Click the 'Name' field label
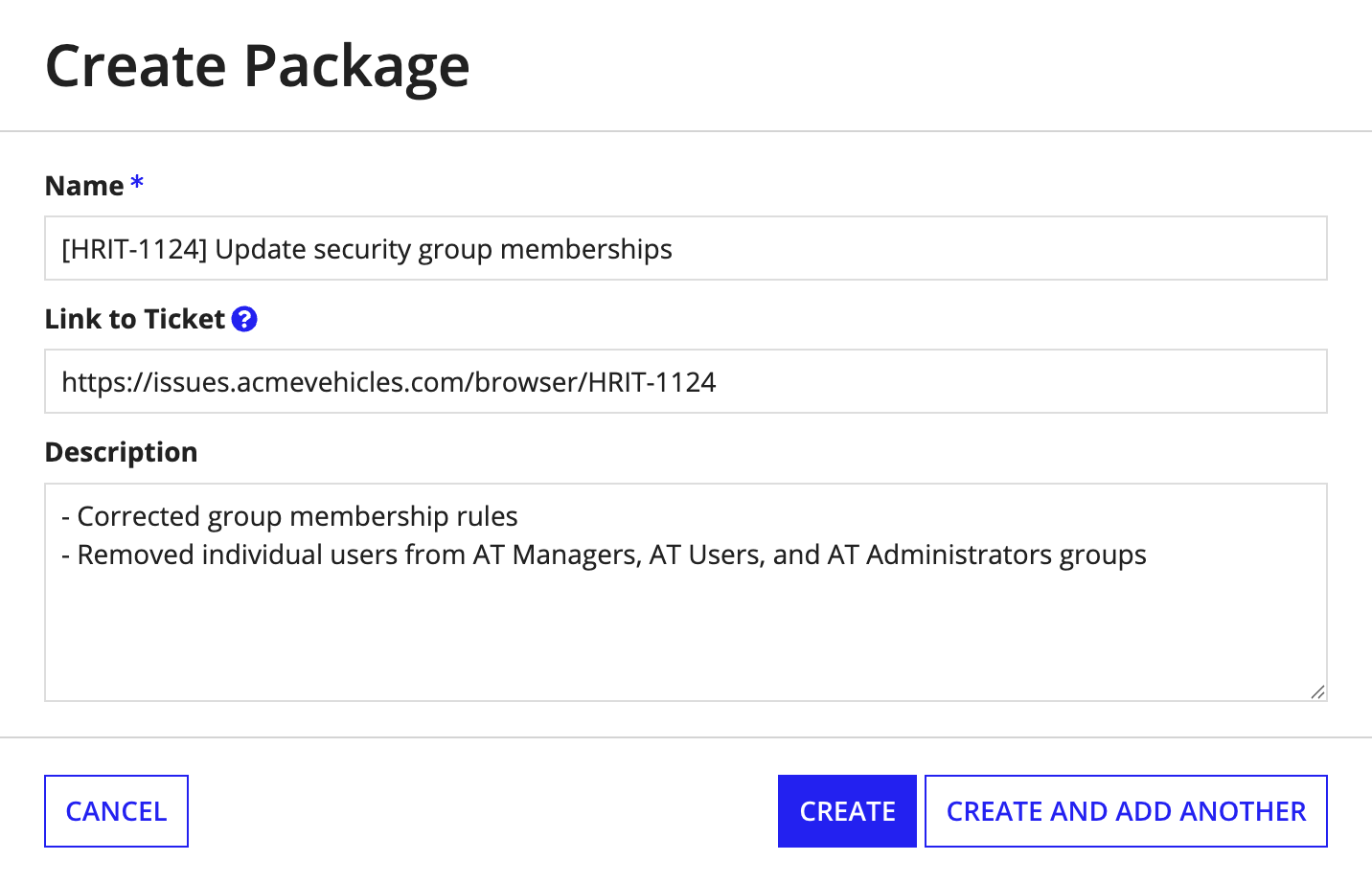 pyautogui.click(x=84, y=186)
